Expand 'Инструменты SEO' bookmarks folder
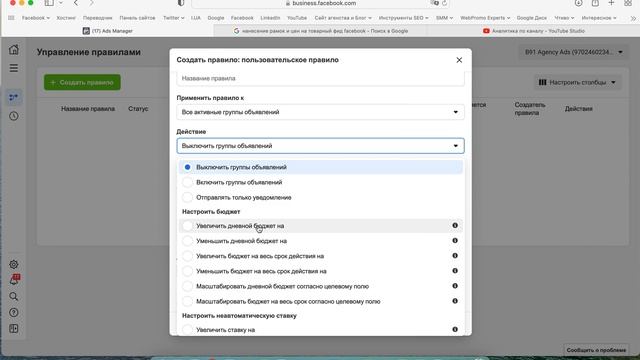This screenshot has width=640, height=360. coord(403,18)
